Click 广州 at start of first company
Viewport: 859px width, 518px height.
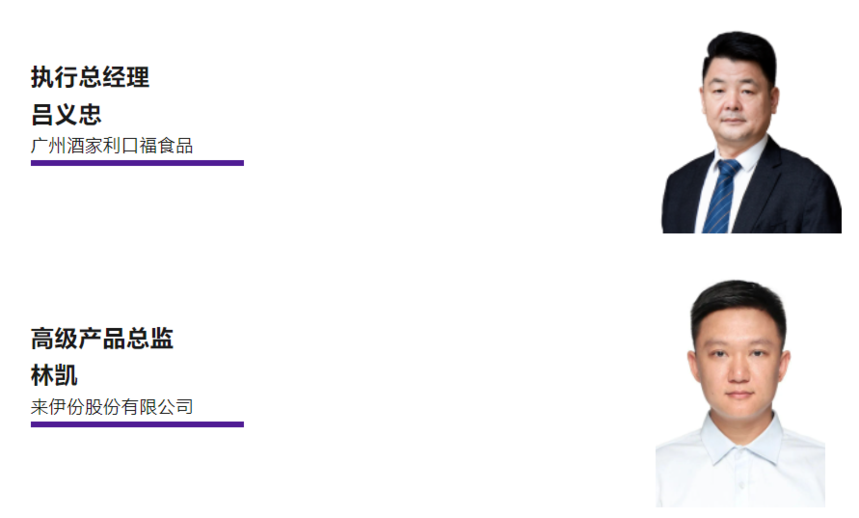48,146
